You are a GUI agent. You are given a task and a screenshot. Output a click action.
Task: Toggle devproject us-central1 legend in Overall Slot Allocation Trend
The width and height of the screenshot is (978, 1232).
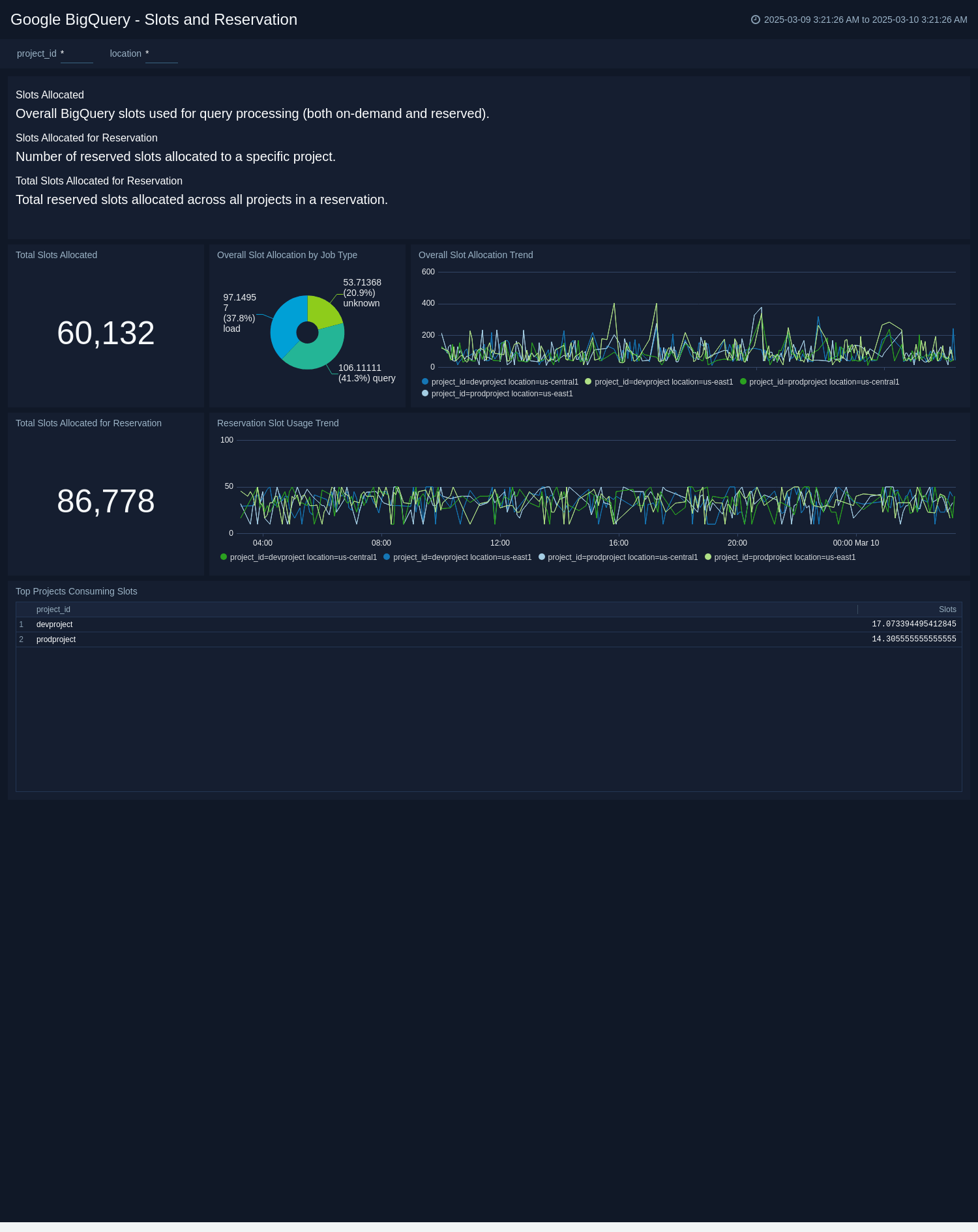tap(504, 382)
